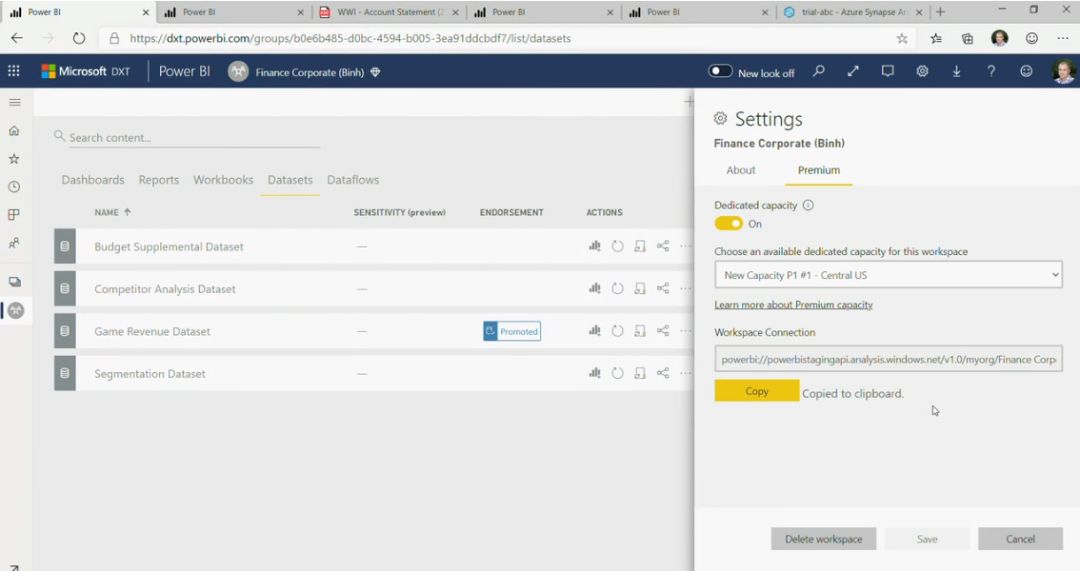Screen dimensions: 1080x571
Task: Switch to the Workbooks tab
Action: pyautogui.click(x=223, y=180)
